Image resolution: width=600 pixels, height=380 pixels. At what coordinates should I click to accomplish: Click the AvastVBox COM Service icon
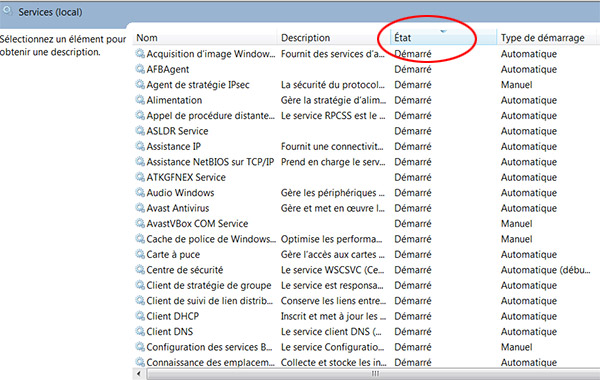(140, 223)
